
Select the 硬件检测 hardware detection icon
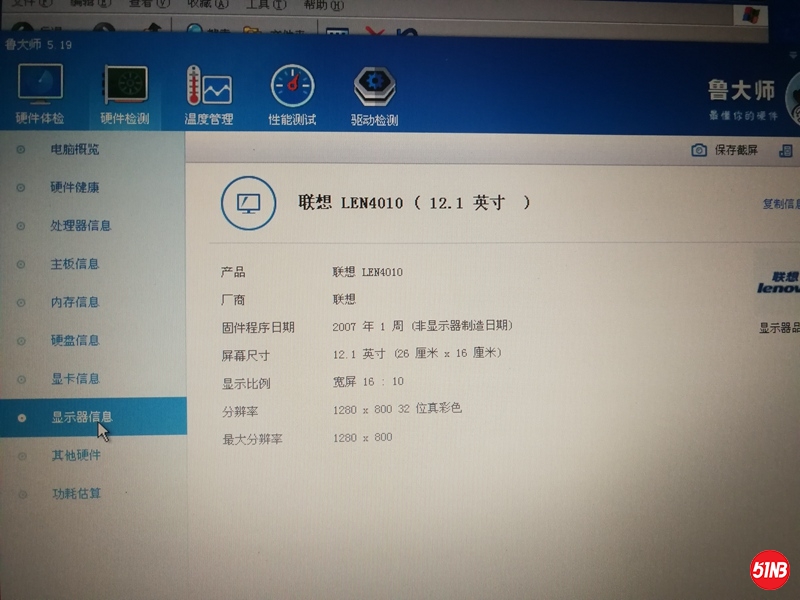[125, 90]
